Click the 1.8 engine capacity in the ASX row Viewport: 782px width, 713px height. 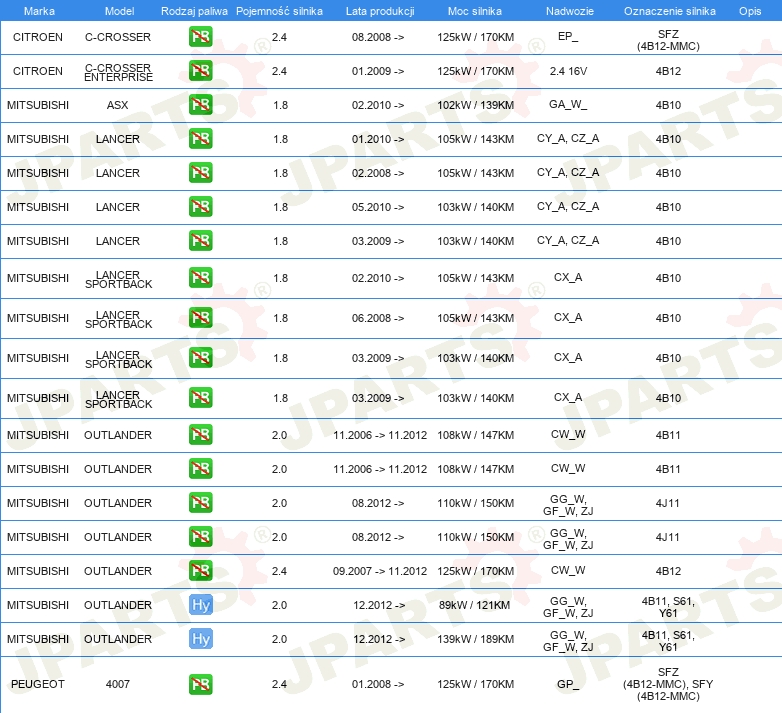(x=281, y=105)
